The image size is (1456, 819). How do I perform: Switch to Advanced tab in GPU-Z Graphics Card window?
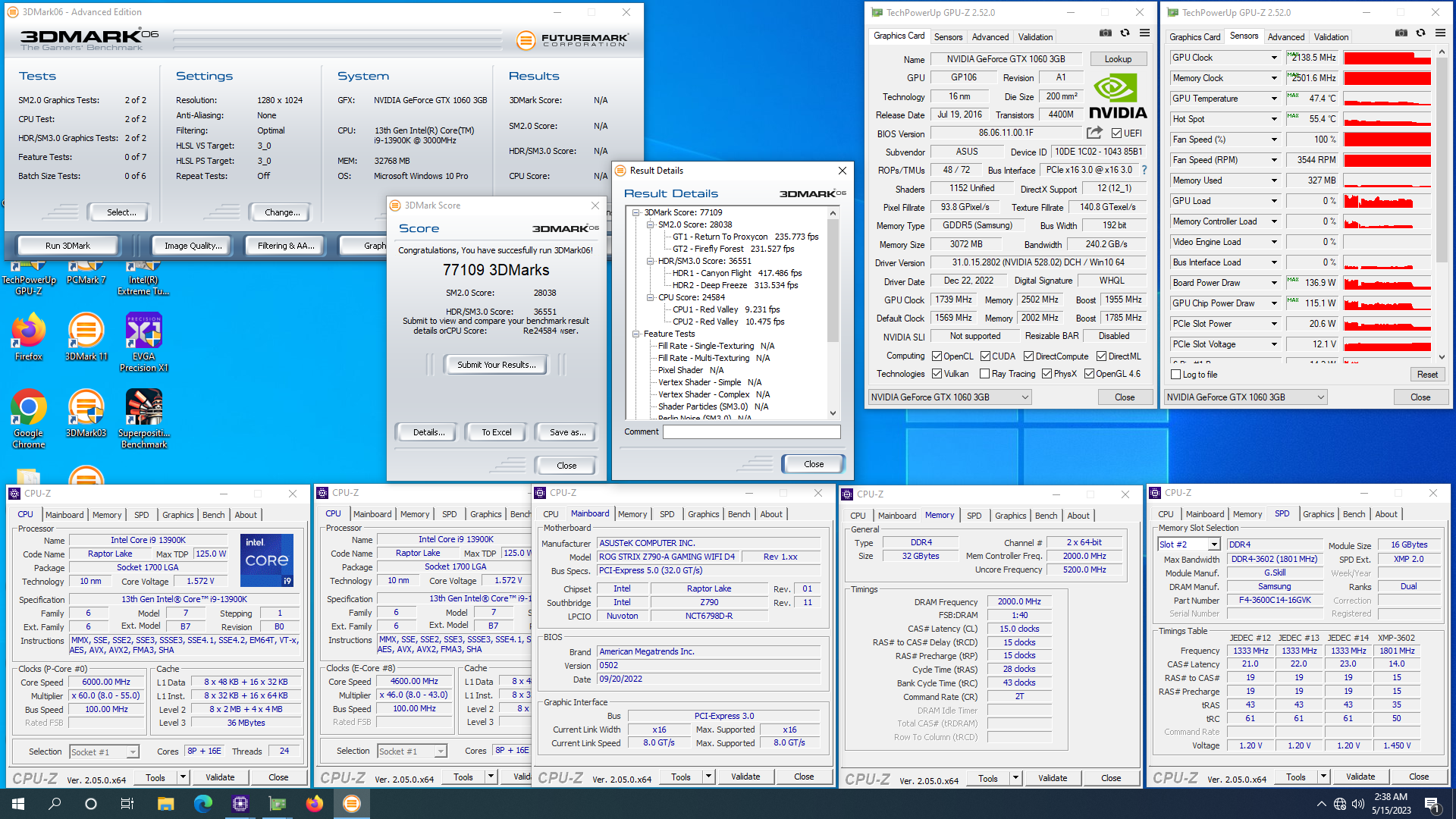coord(990,36)
